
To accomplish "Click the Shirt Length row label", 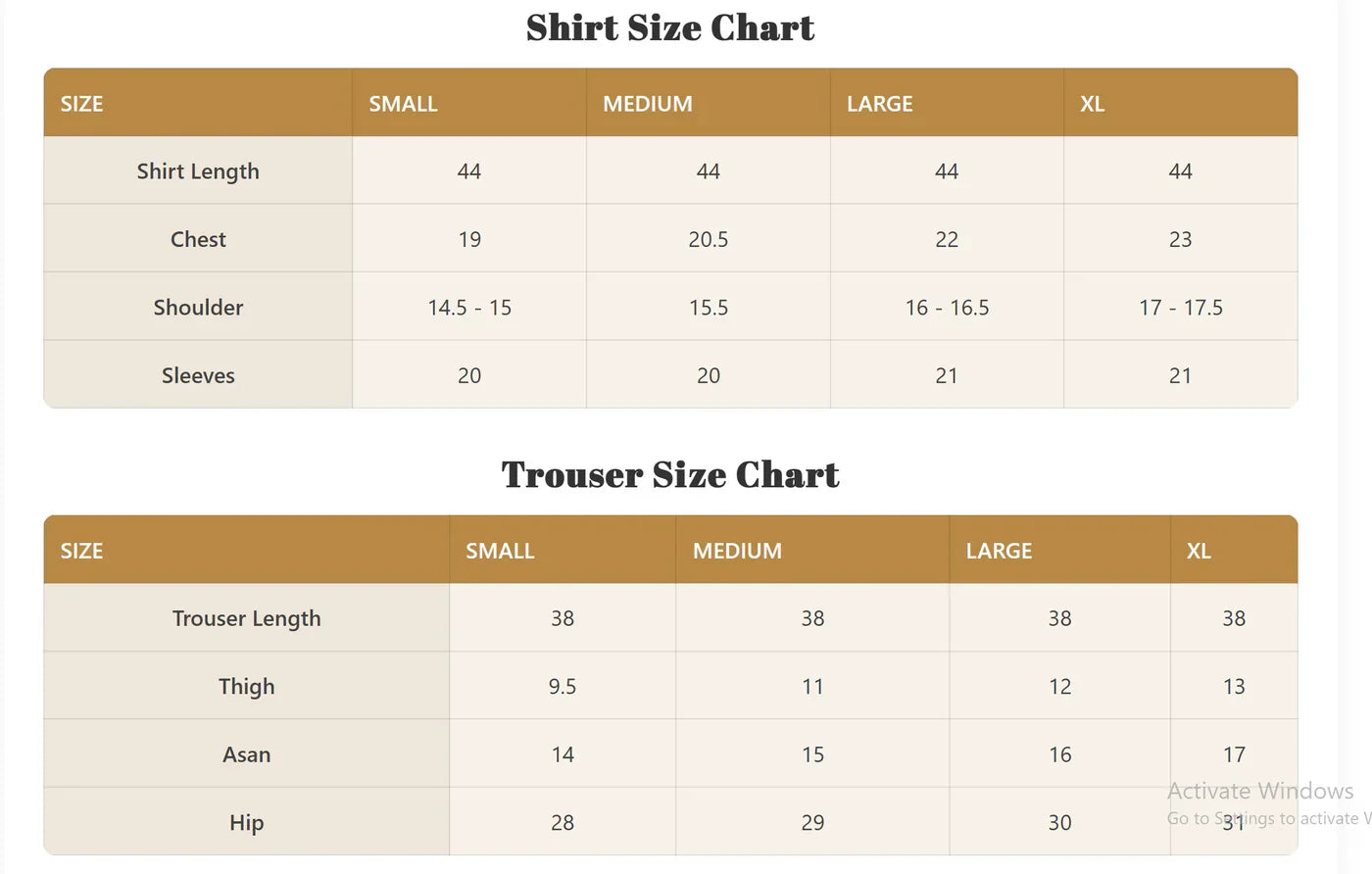I will tap(198, 171).
